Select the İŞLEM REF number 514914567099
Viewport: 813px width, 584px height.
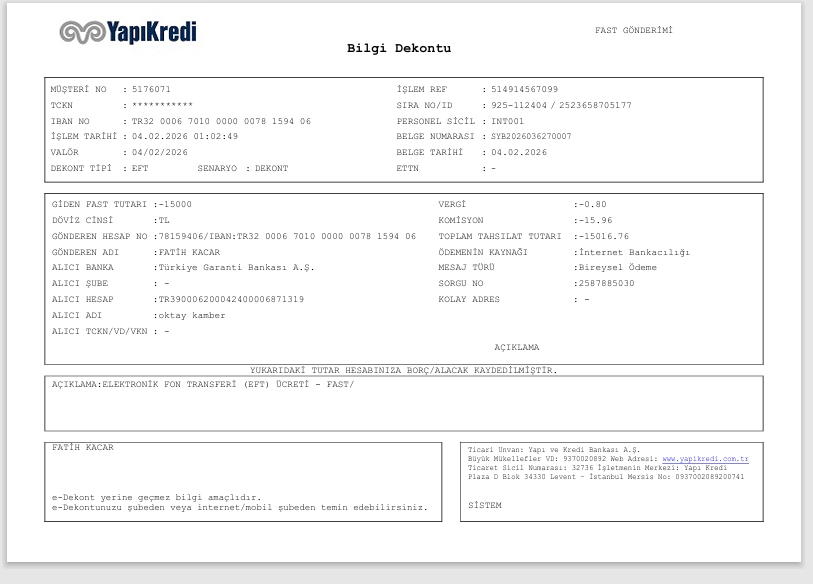(525, 89)
